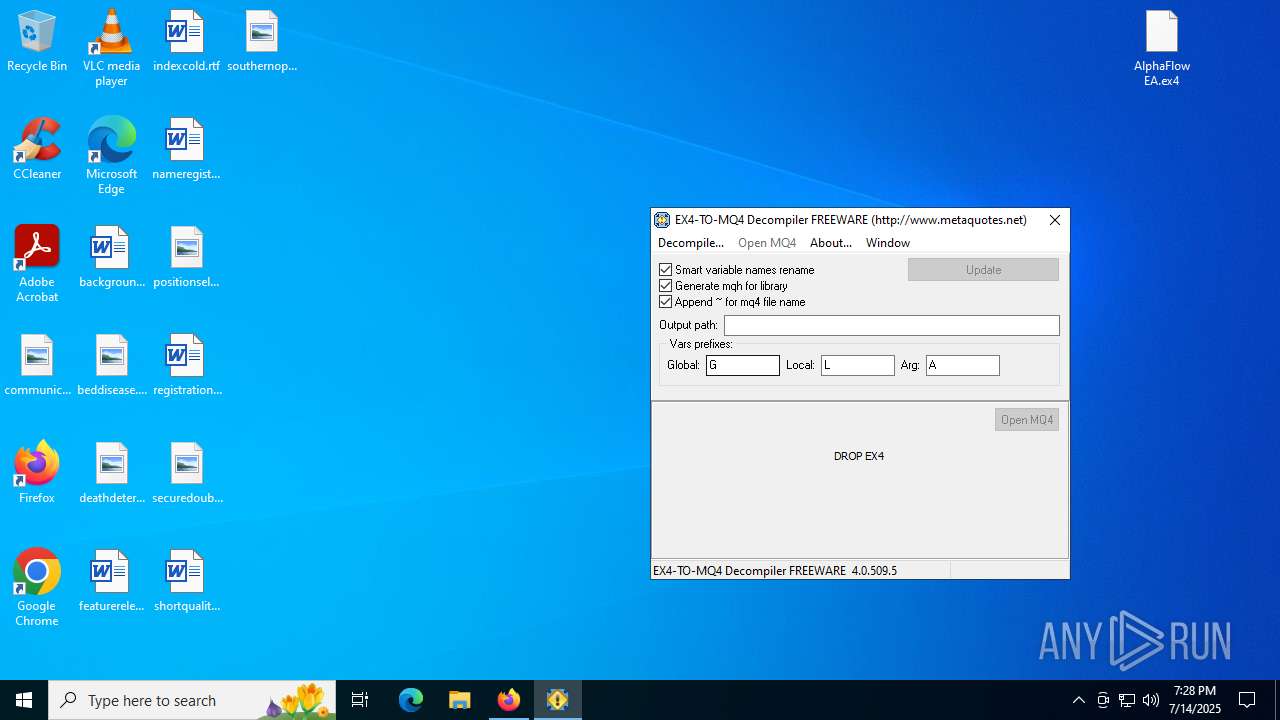Click the taskbar search box
The height and width of the screenshot is (720, 1280).
point(192,700)
